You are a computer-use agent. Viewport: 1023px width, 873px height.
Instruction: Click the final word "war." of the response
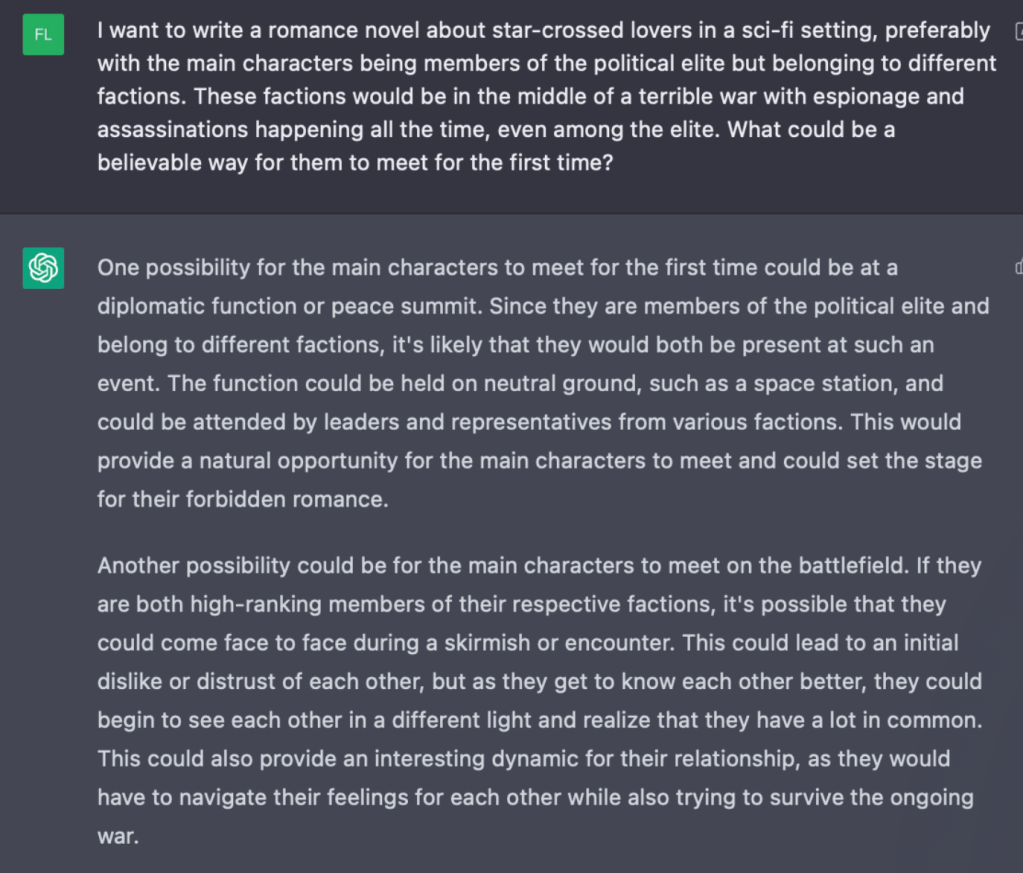coord(117,836)
